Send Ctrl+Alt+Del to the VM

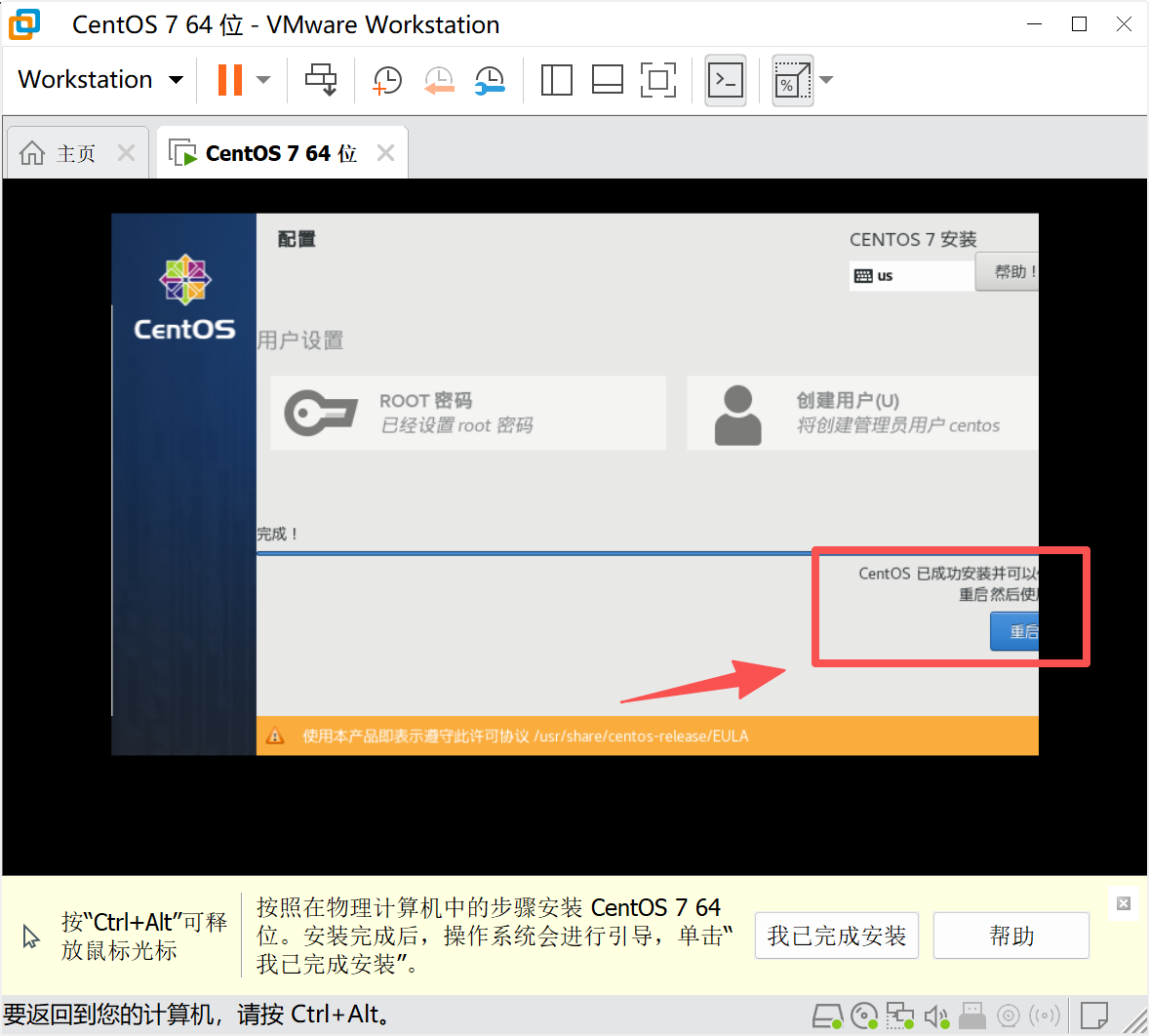click(x=321, y=79)
